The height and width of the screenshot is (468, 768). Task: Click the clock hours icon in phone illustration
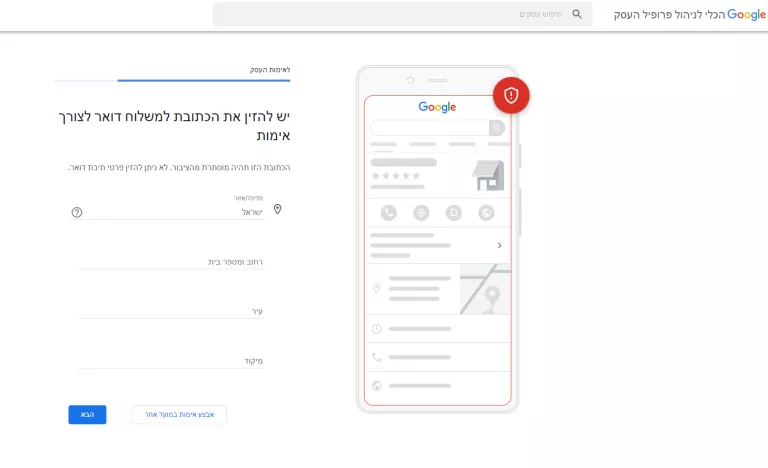click(377, 329)
